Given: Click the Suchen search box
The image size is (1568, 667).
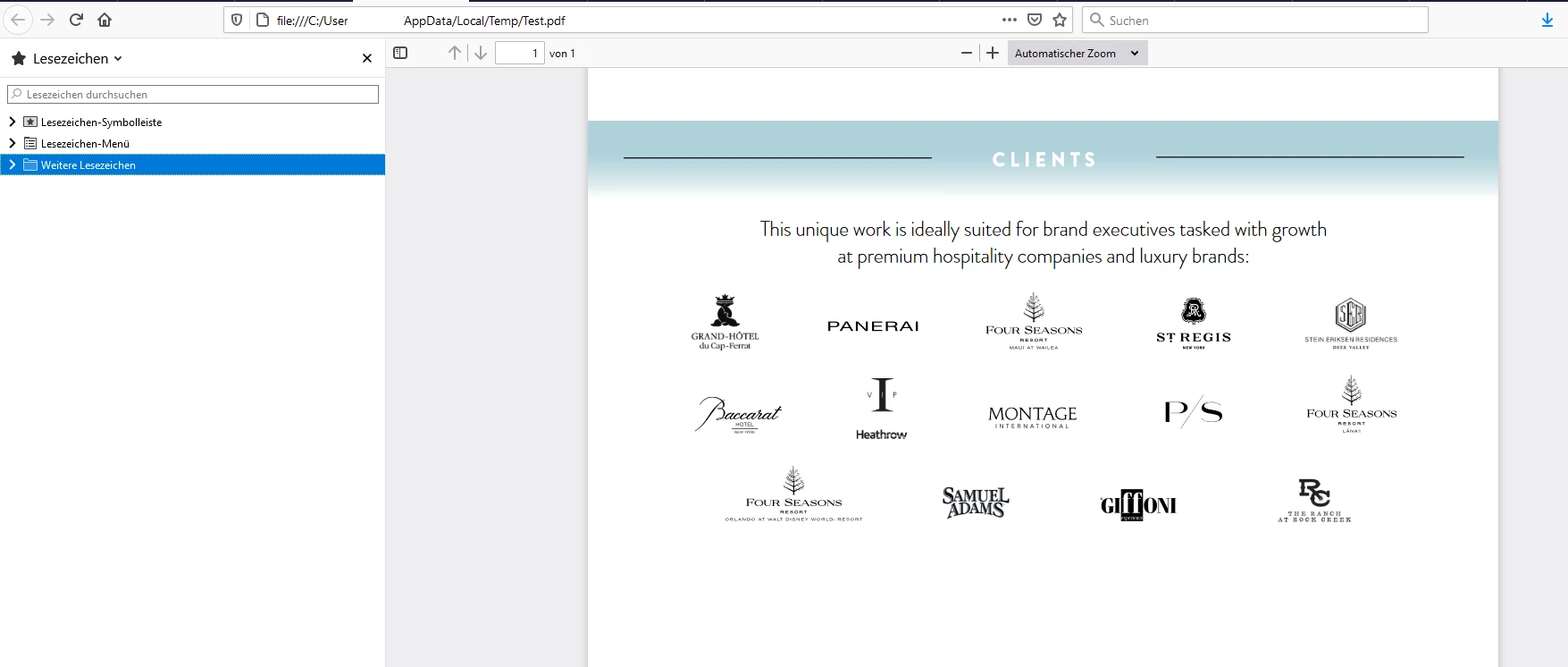Looking at the screenshot, I should pyautogui.click(x=1255, y=20).
